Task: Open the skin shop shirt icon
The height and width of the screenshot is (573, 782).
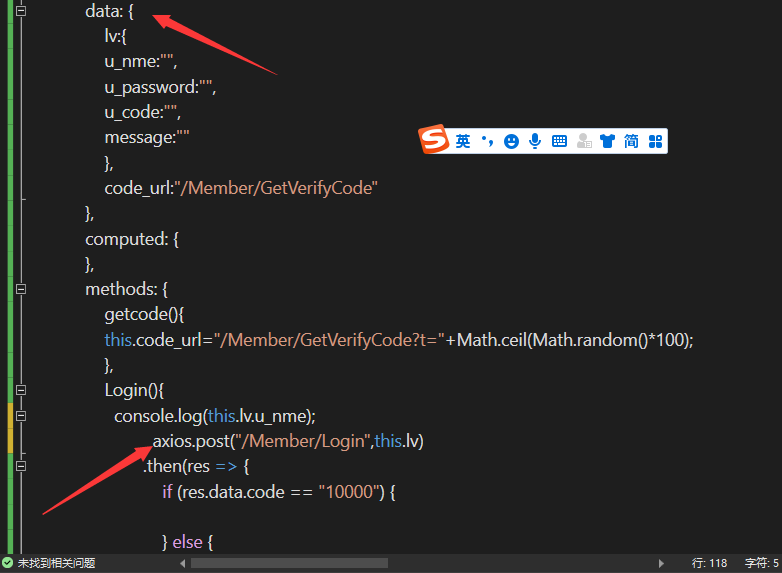Action: point(607,142)
